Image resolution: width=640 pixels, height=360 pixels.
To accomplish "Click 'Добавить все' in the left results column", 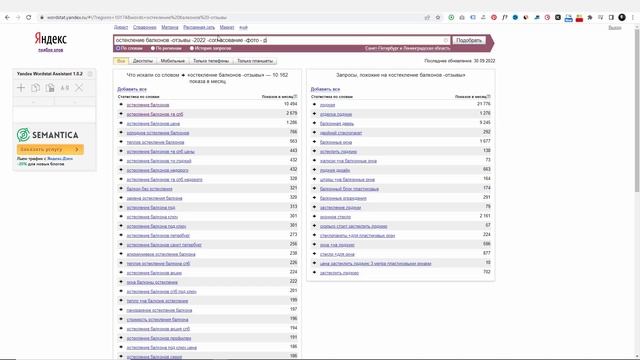I will pyautogui.click(x=132, y=89).
